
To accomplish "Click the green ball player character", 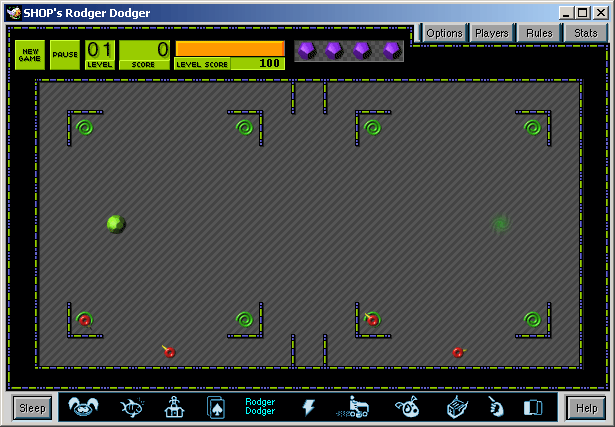I will tap(116, 224).
